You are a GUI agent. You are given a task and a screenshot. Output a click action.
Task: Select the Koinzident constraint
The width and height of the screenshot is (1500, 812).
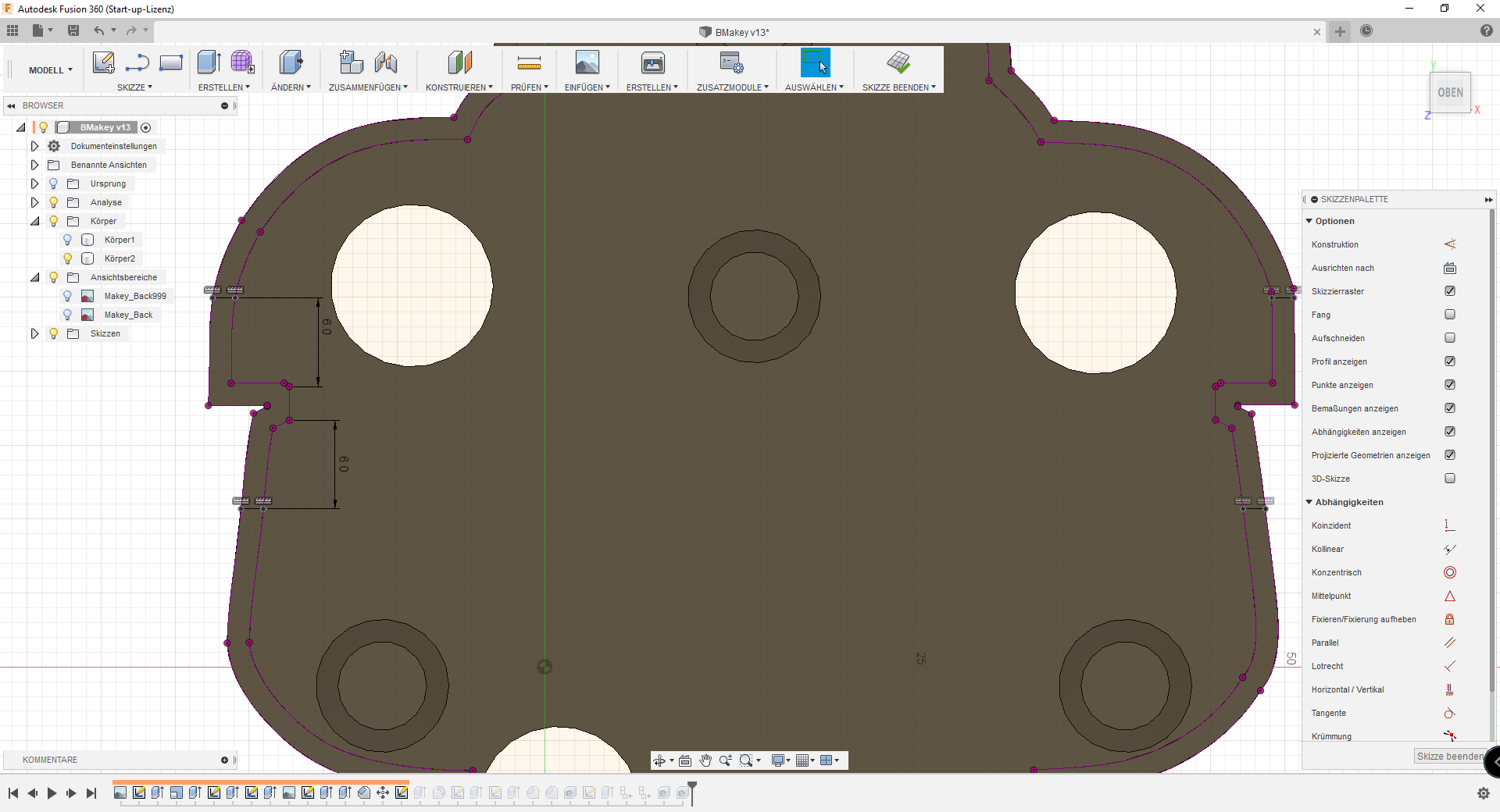coord(1450,525)
